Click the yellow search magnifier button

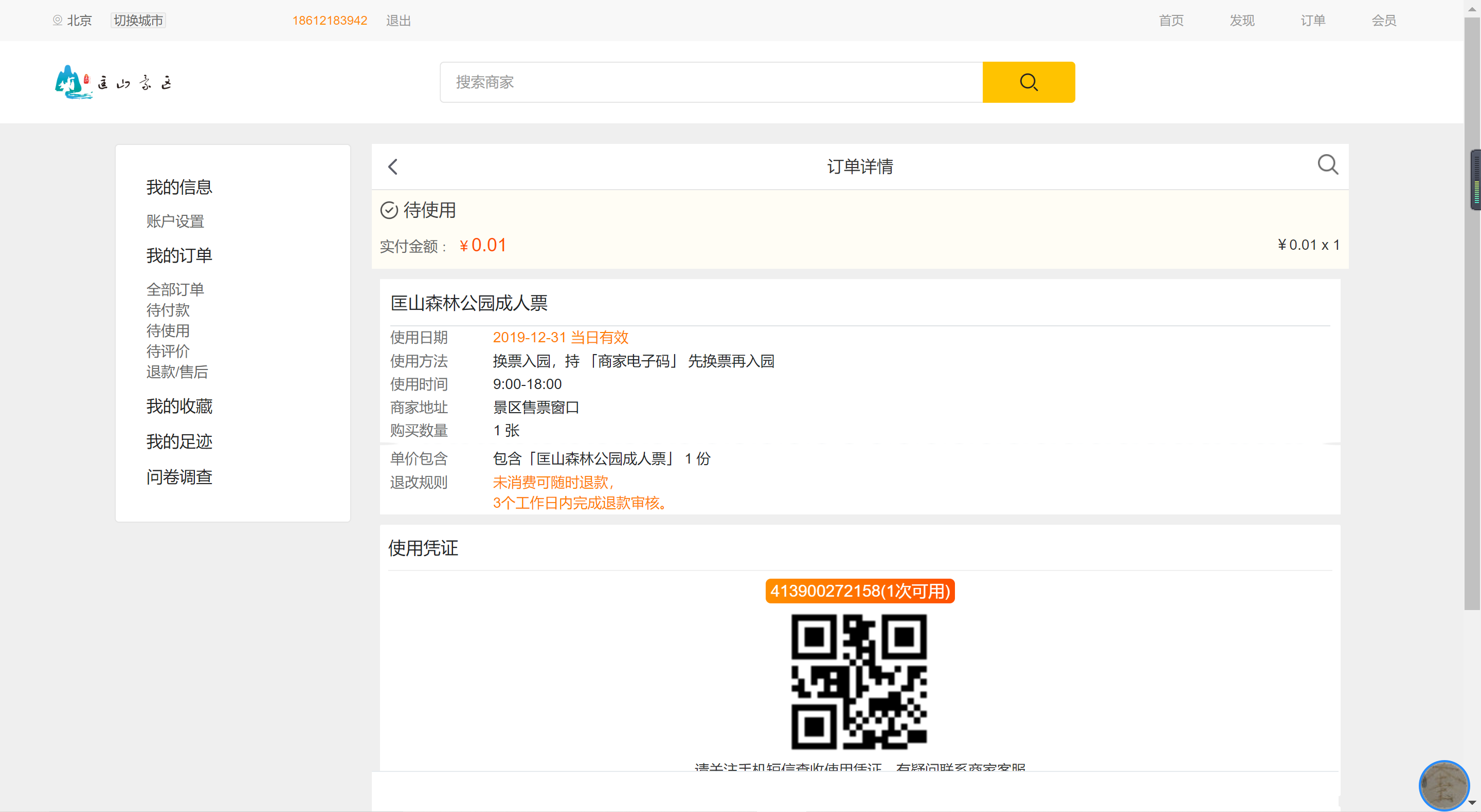pyautogui.click(x=1028, y=82)
